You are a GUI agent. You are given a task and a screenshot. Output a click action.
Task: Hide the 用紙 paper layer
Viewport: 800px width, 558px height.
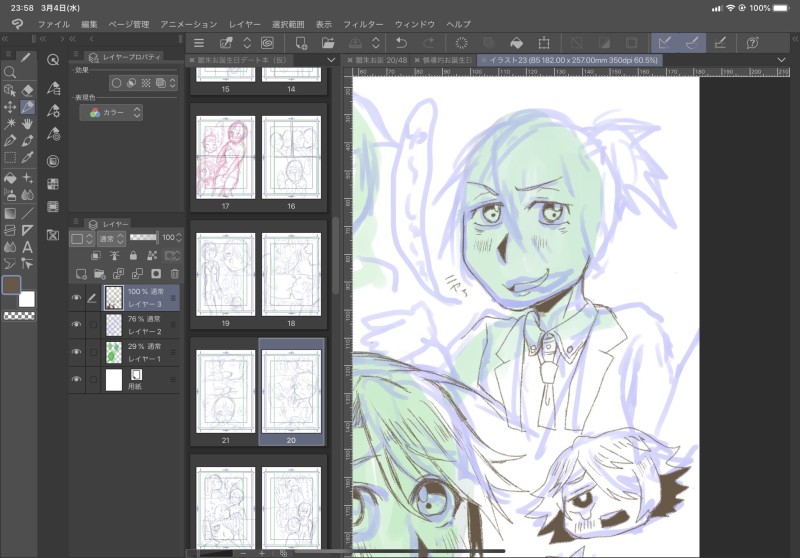(x=77, y=379)
